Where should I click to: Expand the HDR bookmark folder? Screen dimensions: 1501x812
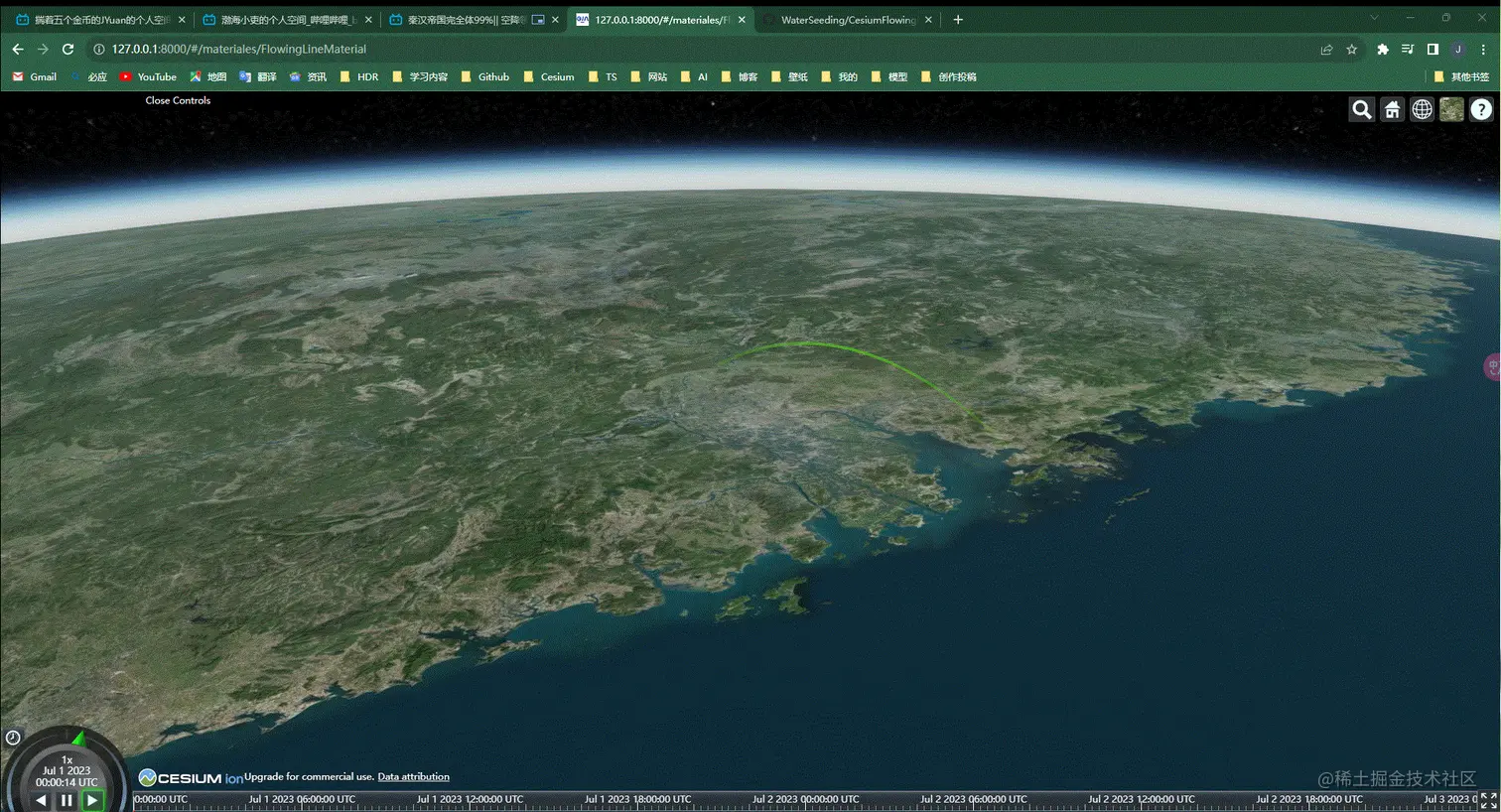pos(359,76)
